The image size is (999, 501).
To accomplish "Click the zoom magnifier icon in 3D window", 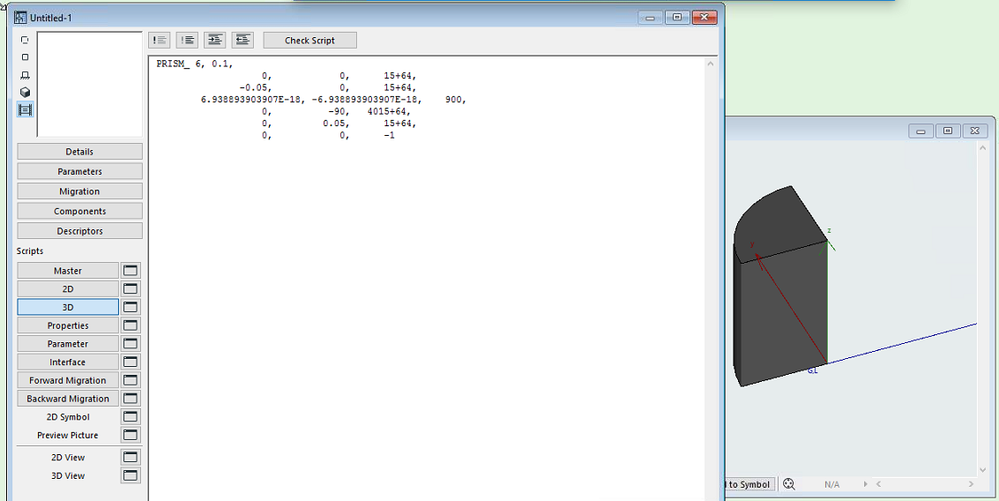I will (789, 484).
